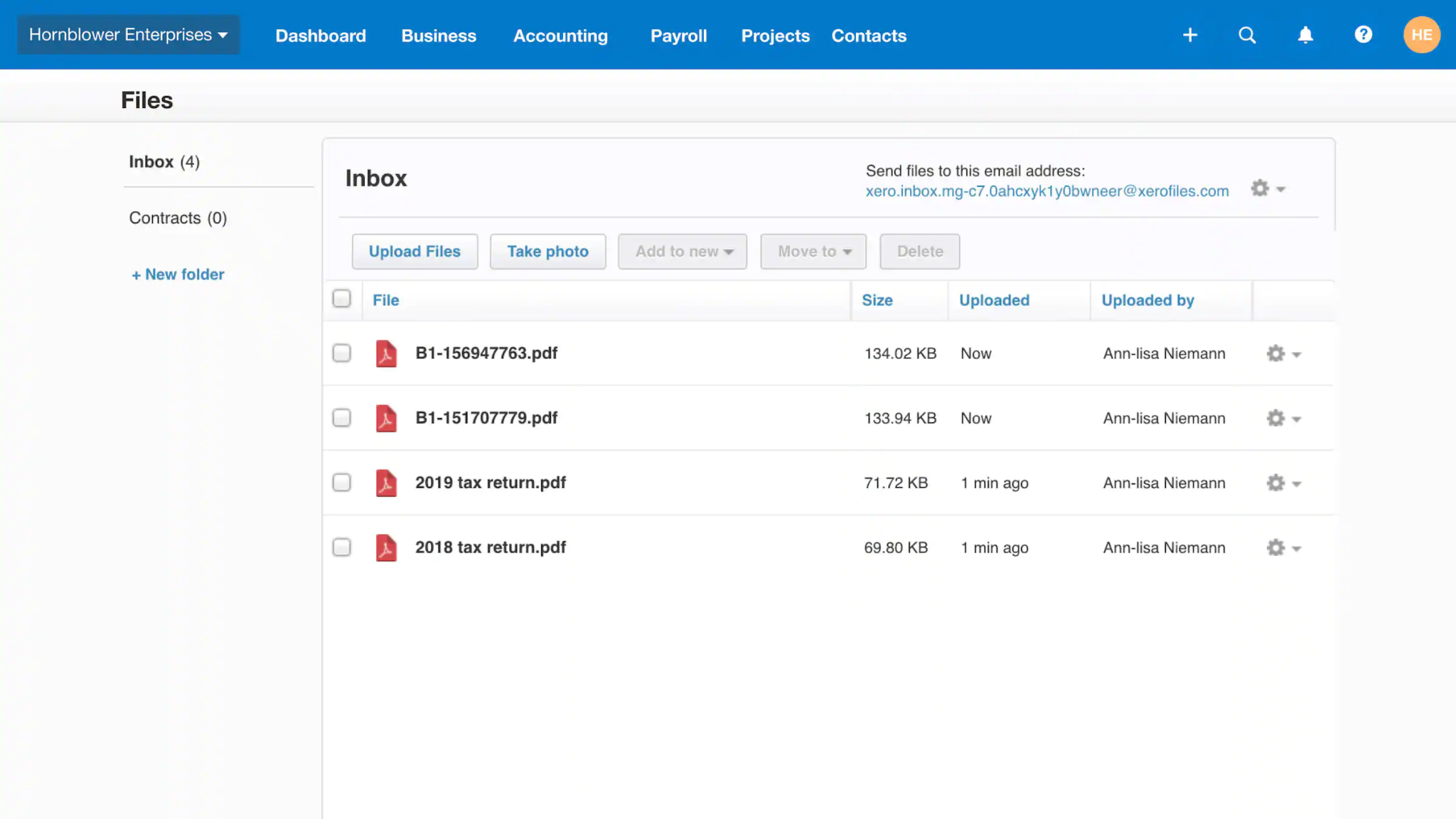Click the Upload Files button
1456x819 pixels.
coord(414,252)
